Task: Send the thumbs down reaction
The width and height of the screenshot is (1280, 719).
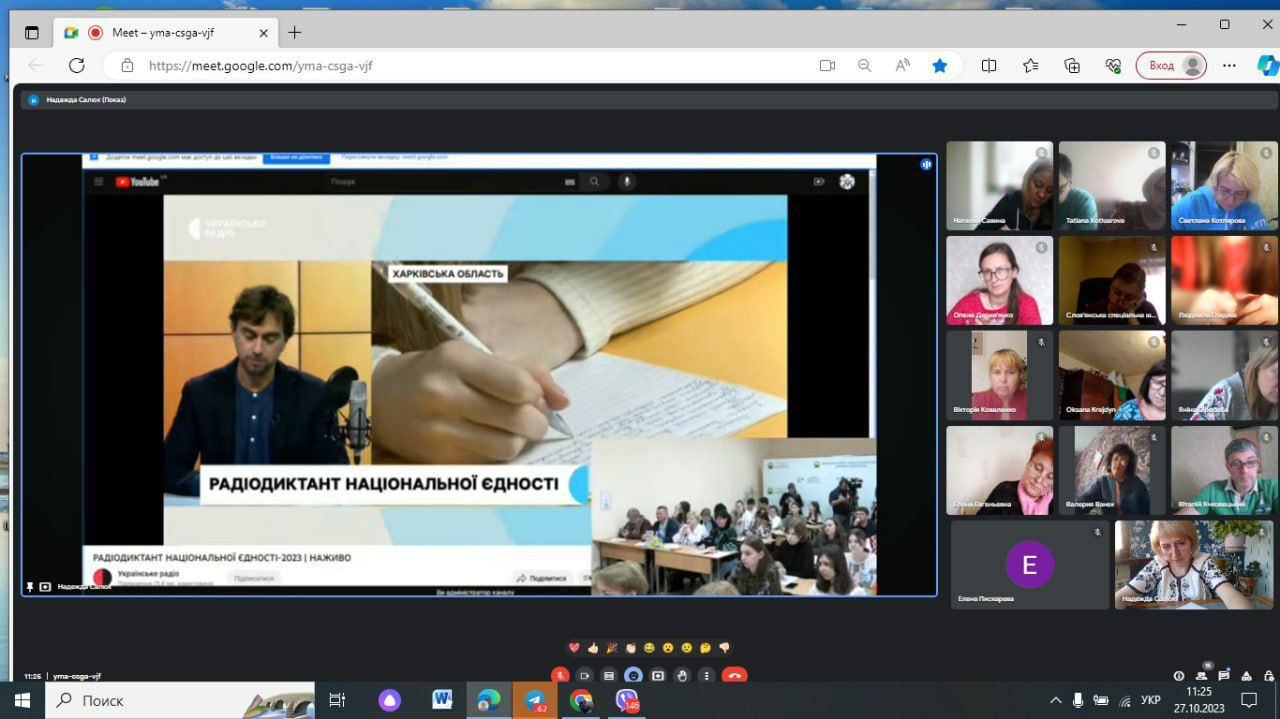Action: coord(724,648)
